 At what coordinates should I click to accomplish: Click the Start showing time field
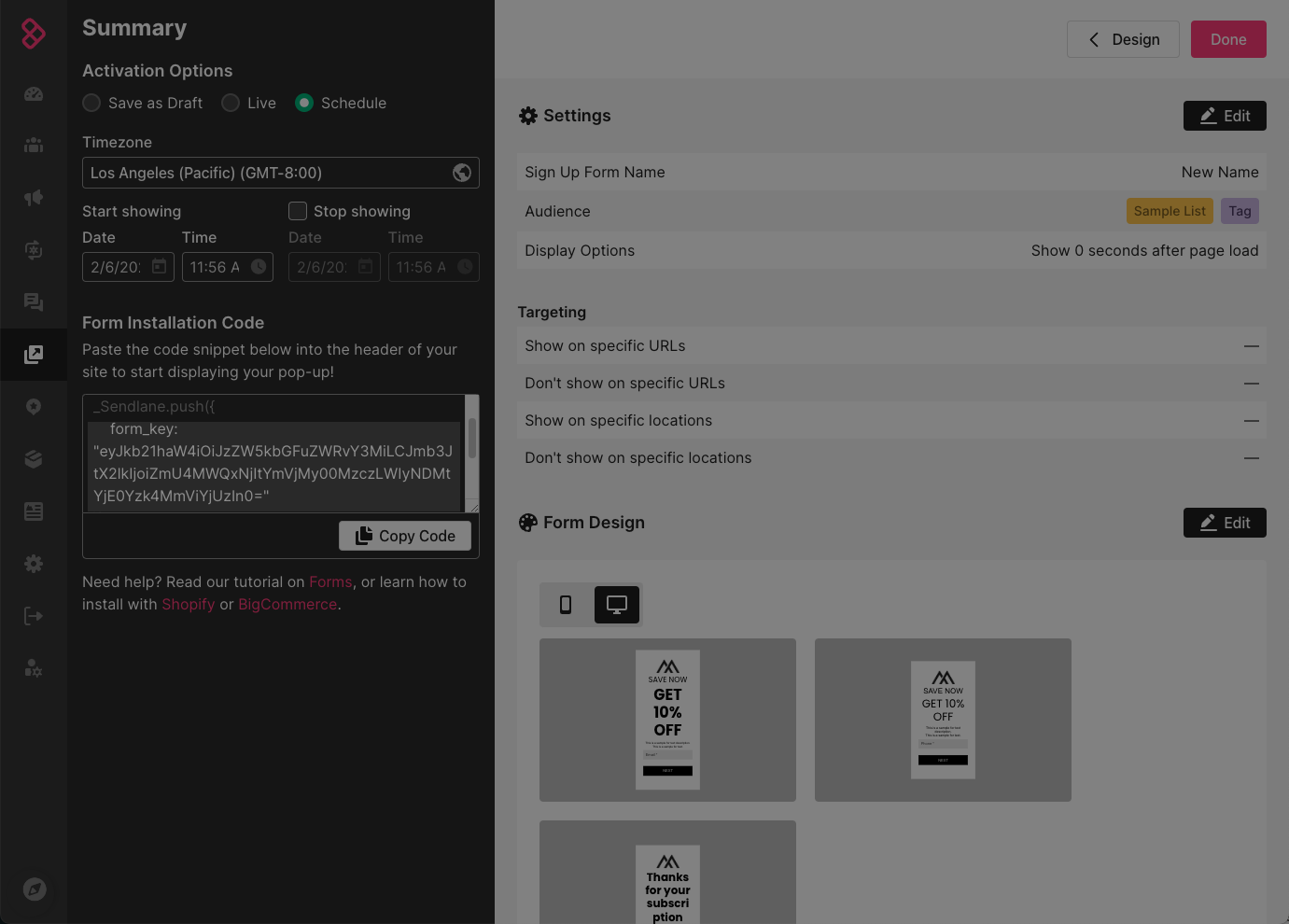[228, 267]
